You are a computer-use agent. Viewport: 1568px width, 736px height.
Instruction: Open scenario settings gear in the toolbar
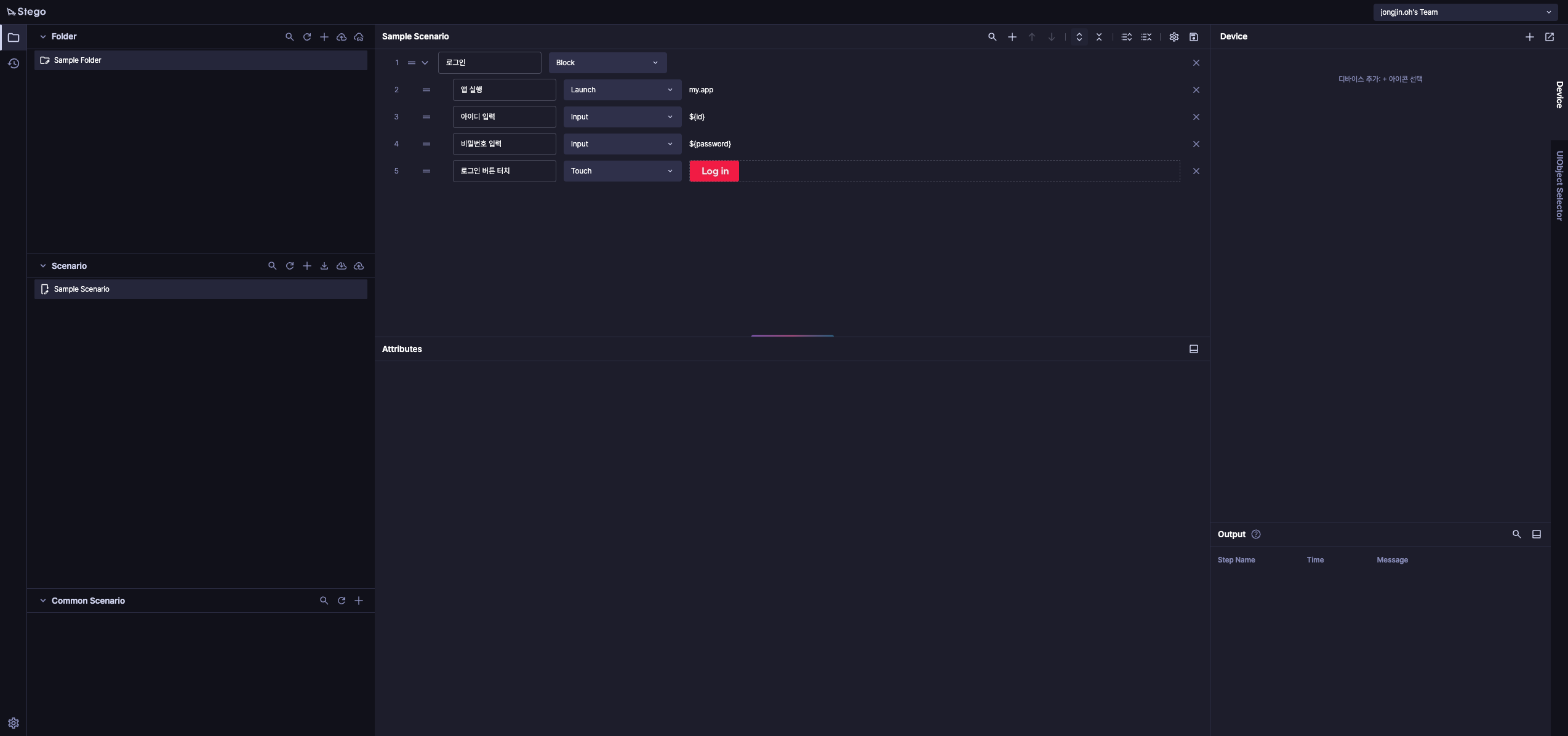coord(1174,37)
